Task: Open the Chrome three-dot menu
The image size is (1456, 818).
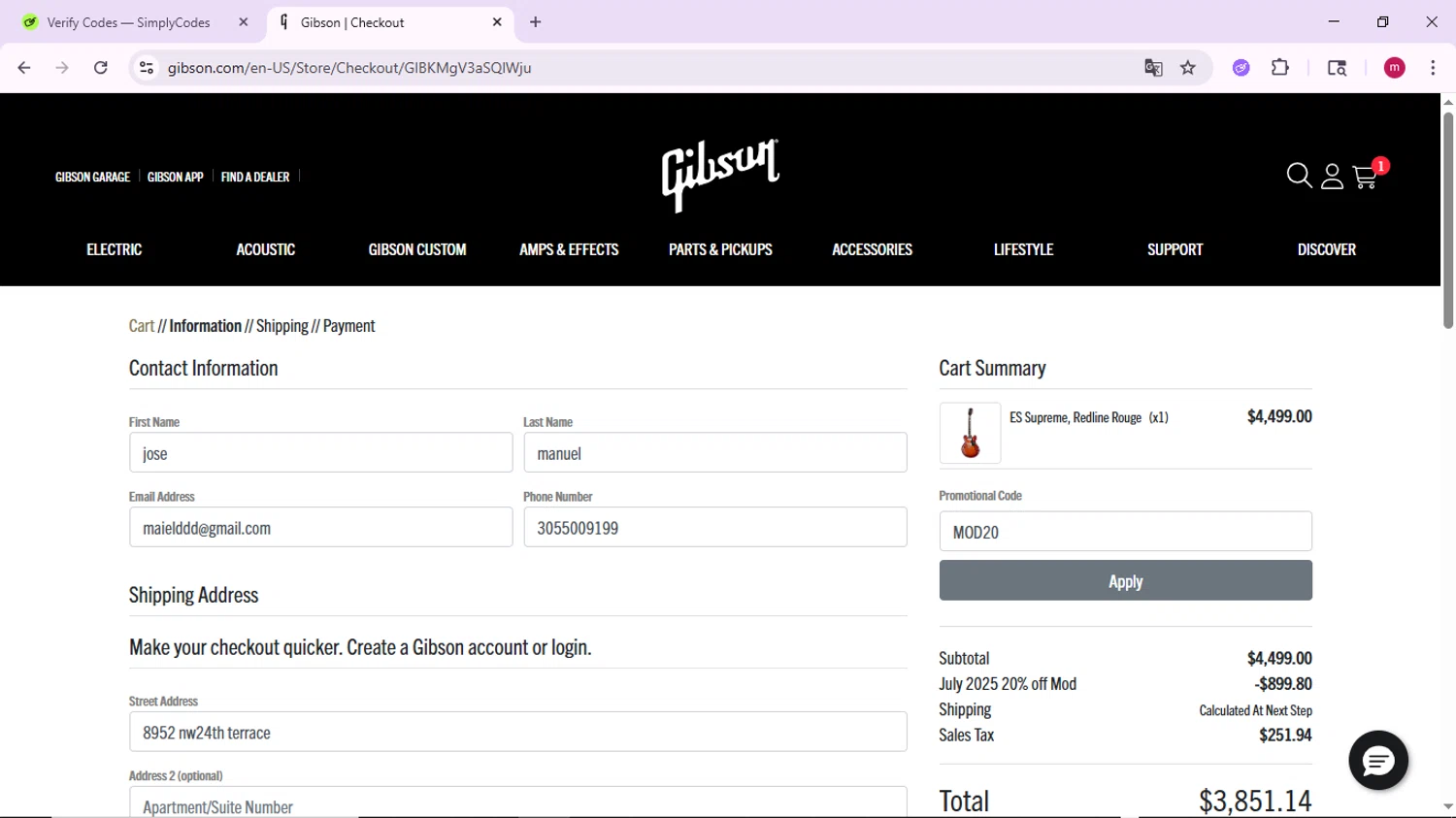Action: point(1433,68)
